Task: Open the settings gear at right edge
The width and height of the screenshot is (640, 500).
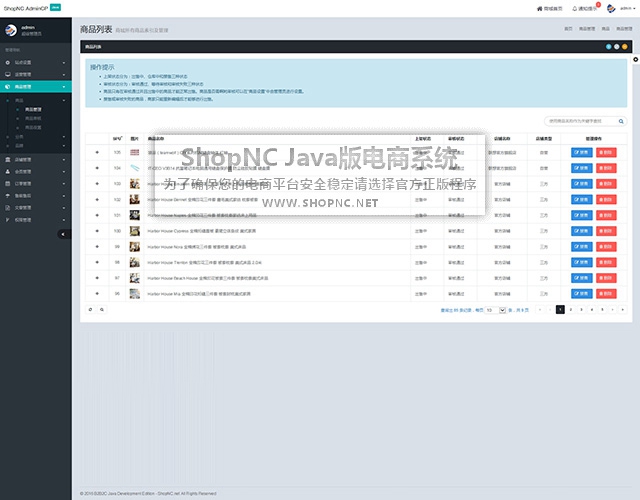Action: [x=636, y=59]
